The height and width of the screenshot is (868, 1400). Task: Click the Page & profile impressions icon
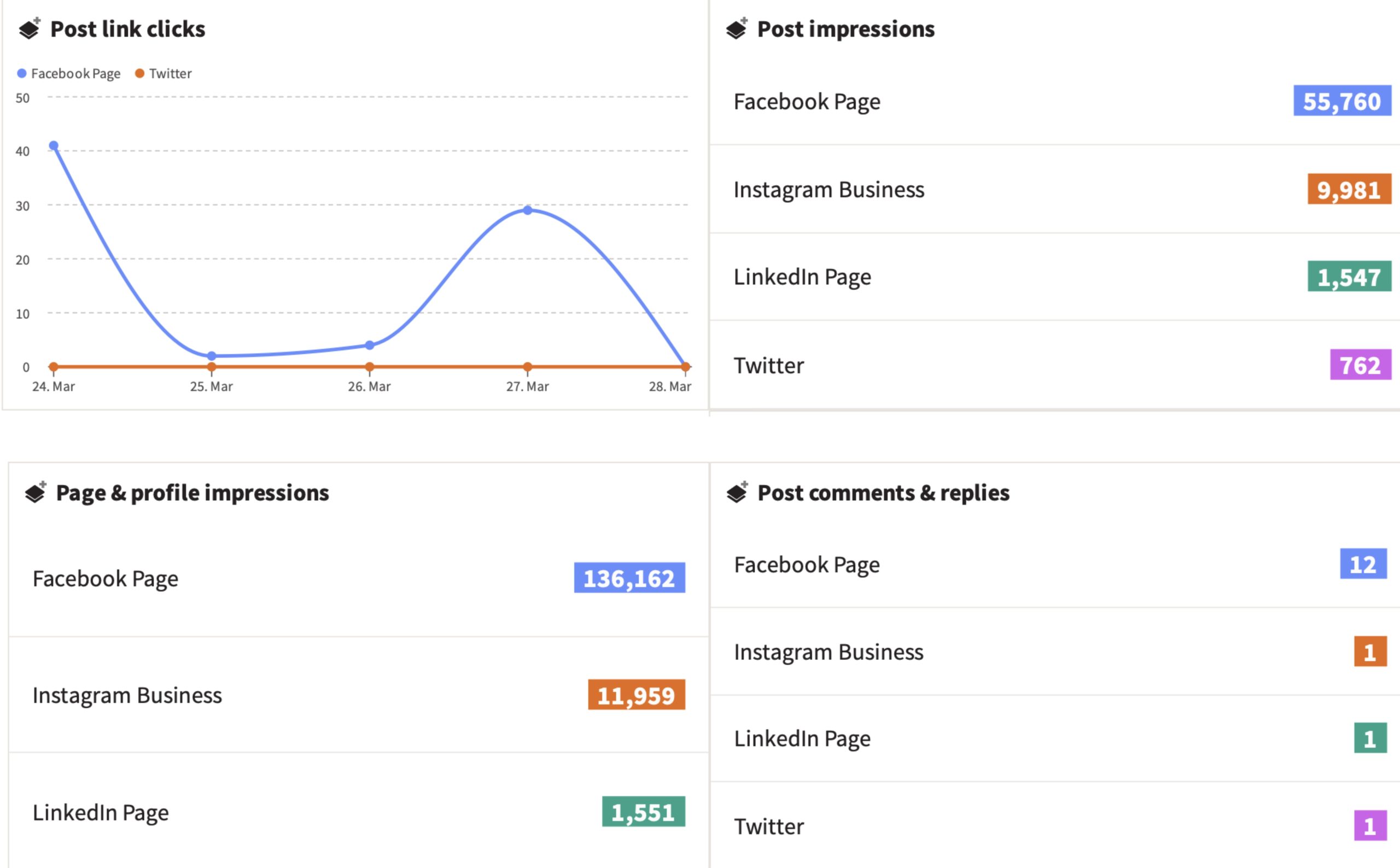pos(35,492)
